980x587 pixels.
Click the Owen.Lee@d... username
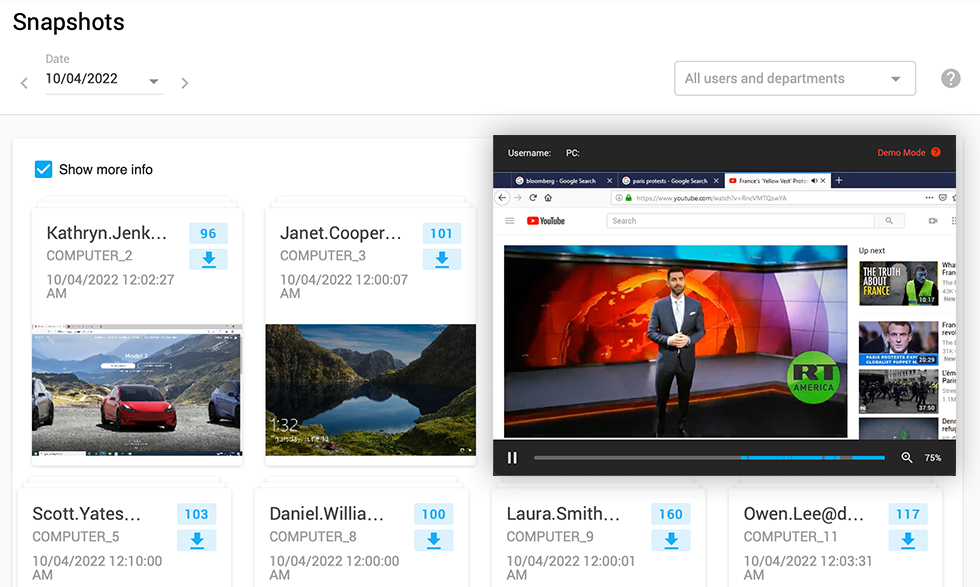(804, 514)
